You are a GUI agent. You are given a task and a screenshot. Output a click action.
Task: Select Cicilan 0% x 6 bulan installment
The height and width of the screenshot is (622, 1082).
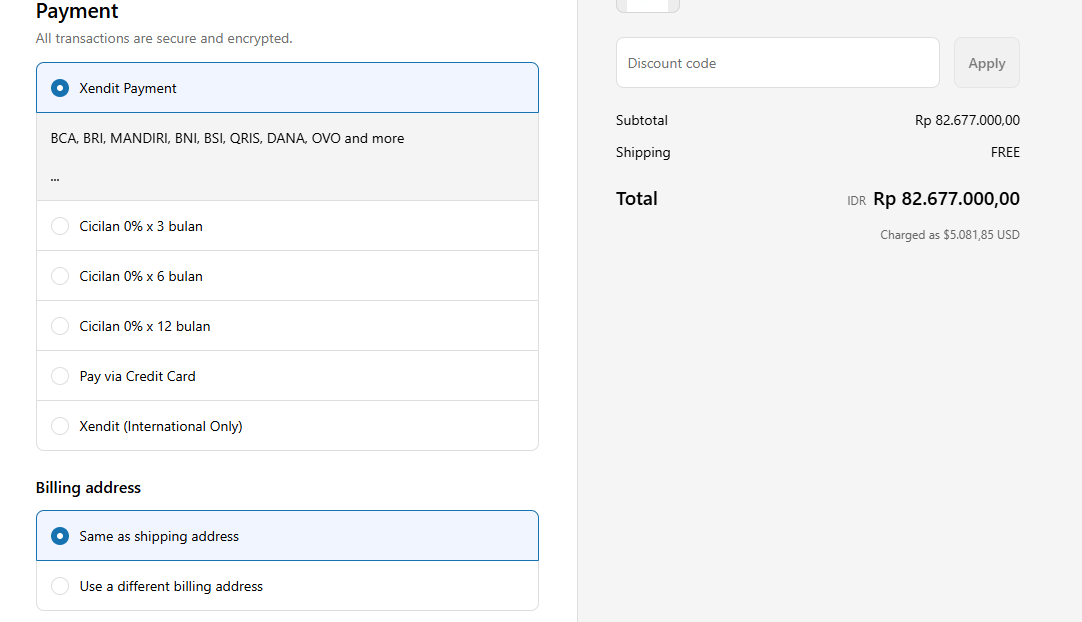tap(60, 276)
